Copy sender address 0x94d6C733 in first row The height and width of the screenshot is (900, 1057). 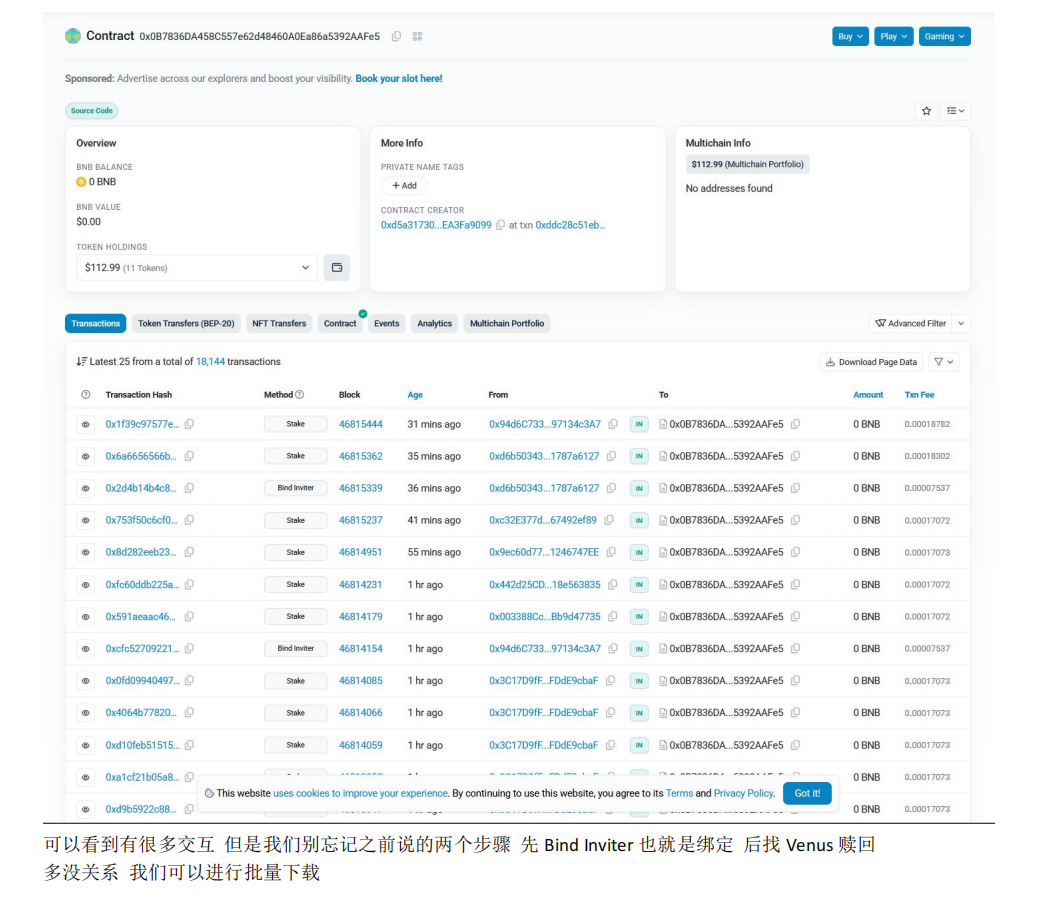[612, 424]
